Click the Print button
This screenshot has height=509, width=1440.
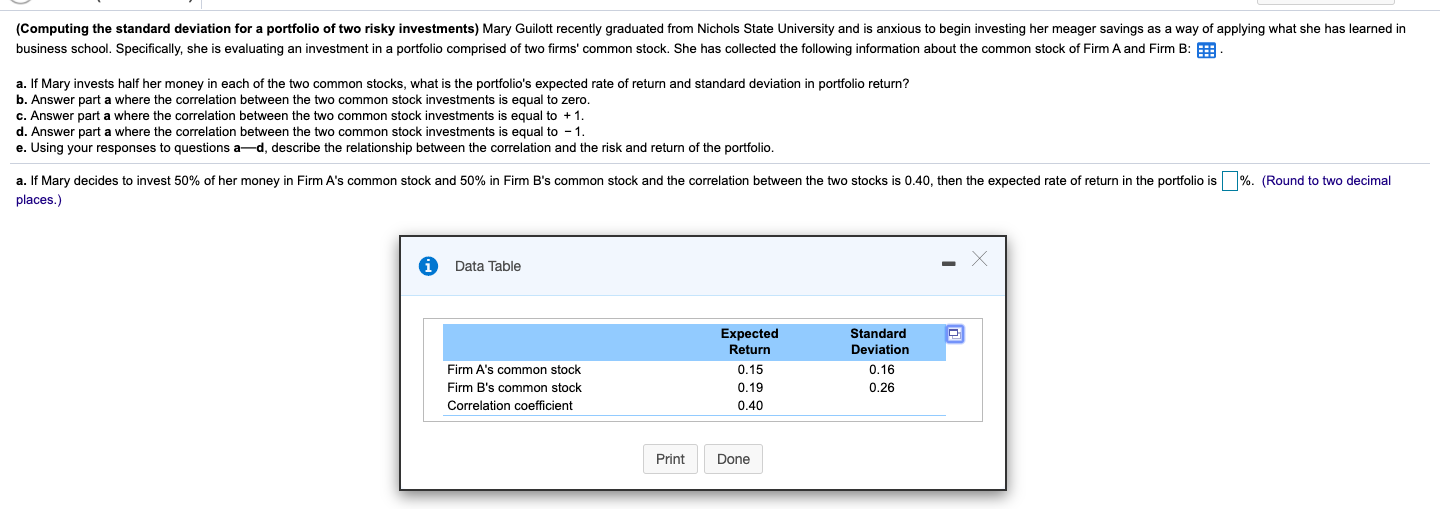pos(670,459)
